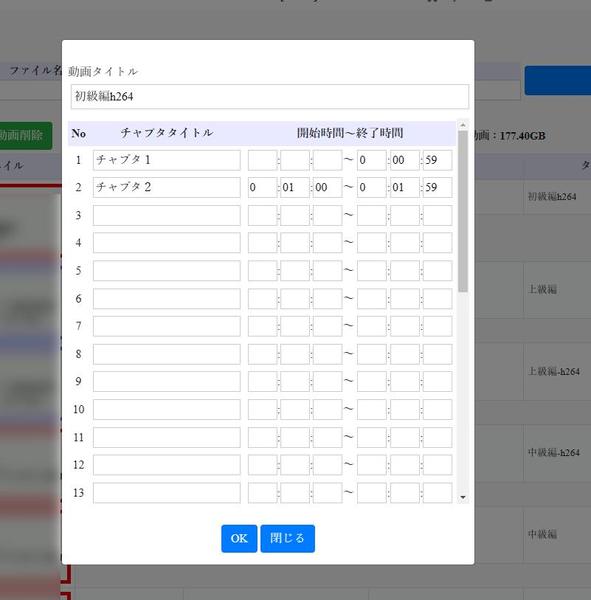Select row 1 start hour field

point(262,160)
